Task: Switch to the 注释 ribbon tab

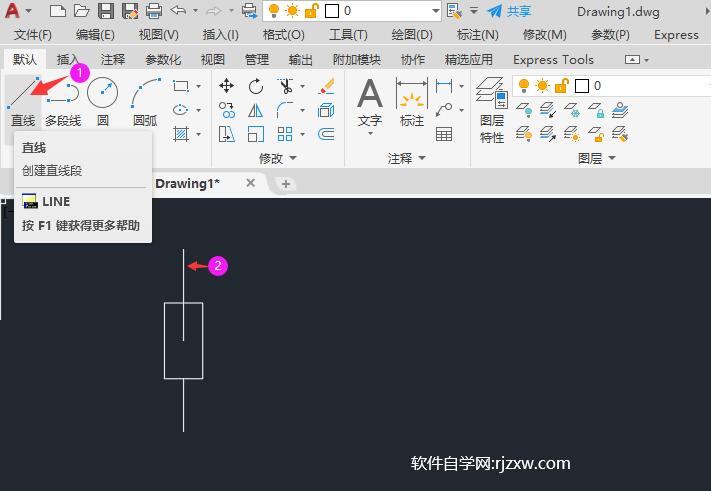Action: click(112, 59)
